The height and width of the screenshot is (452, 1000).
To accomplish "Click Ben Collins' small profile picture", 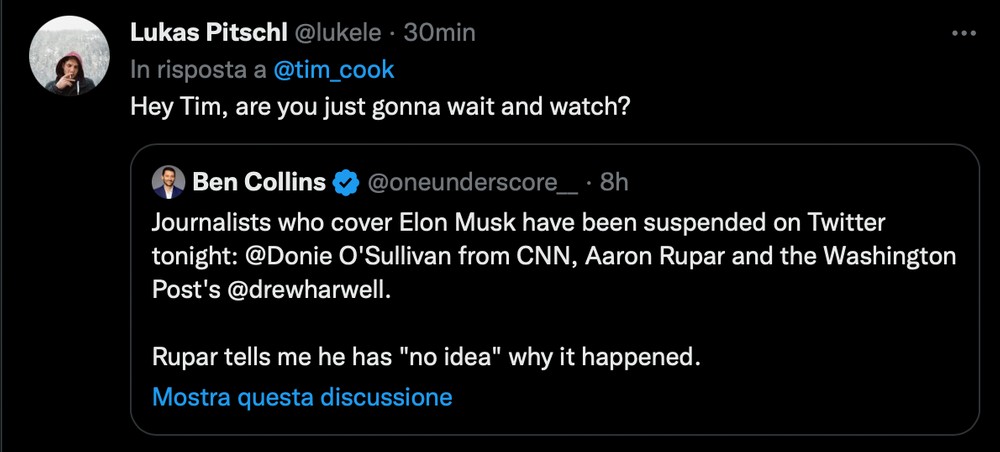I will (x=167, y=182).
